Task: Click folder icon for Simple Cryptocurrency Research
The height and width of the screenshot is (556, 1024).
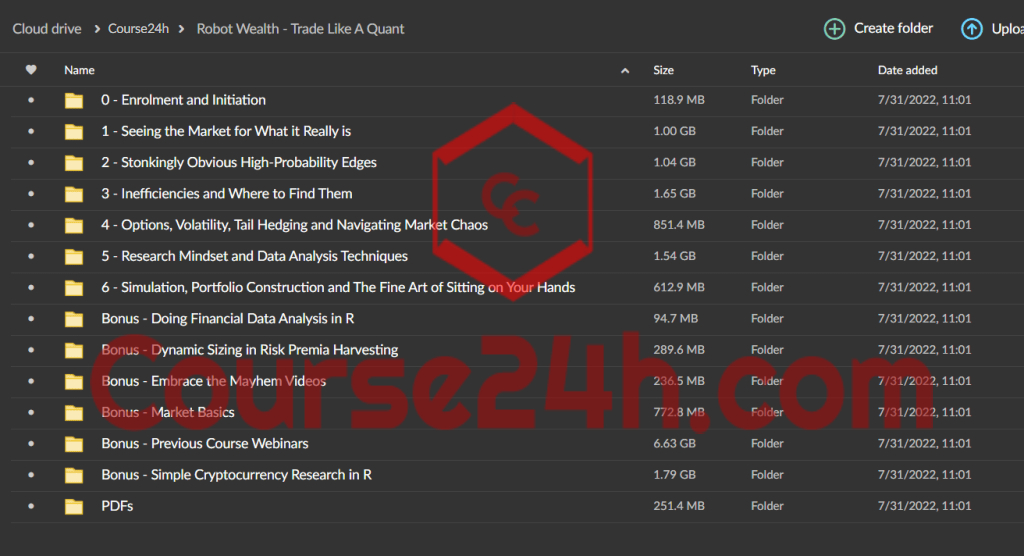Action: [x=74, y=475]
